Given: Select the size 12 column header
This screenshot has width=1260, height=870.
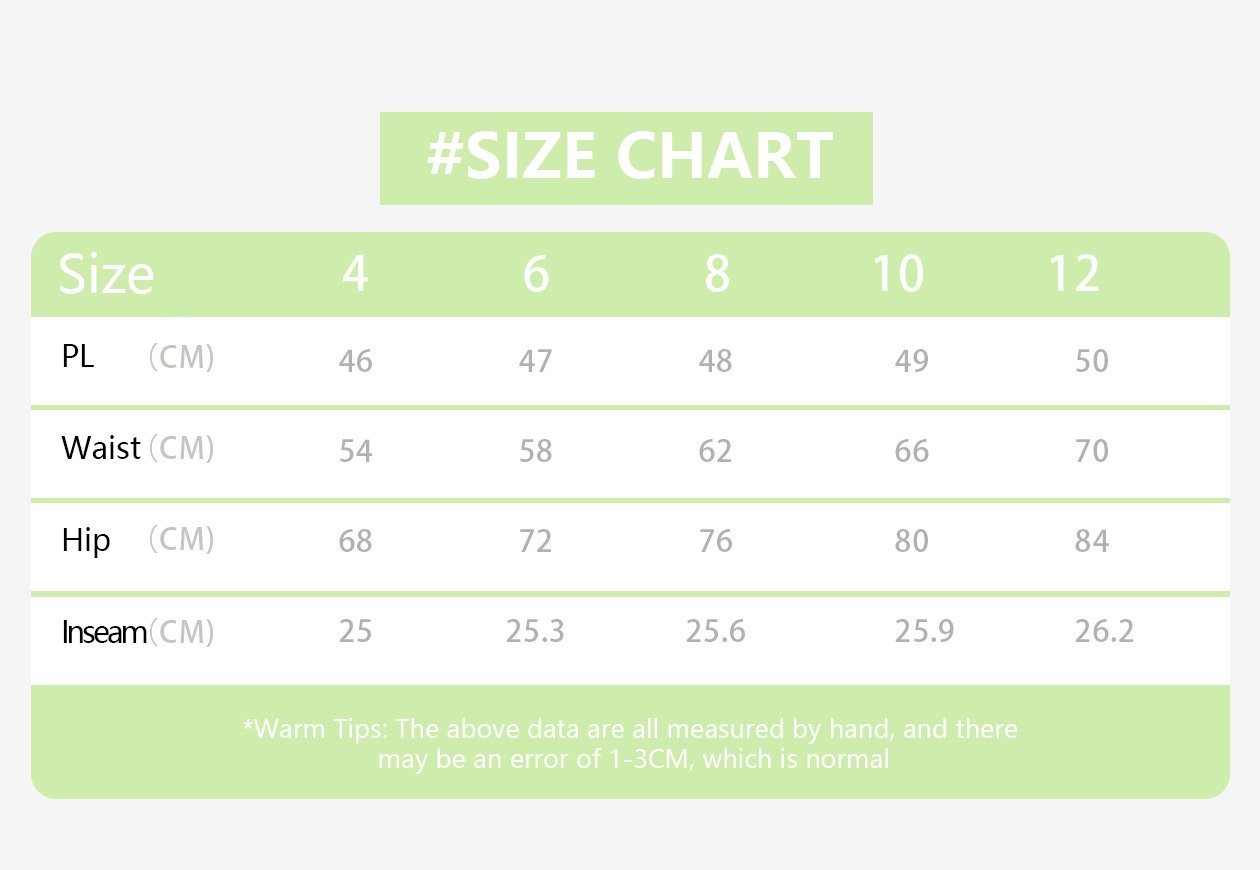Looking at the screenshot, I should 1074,273.
